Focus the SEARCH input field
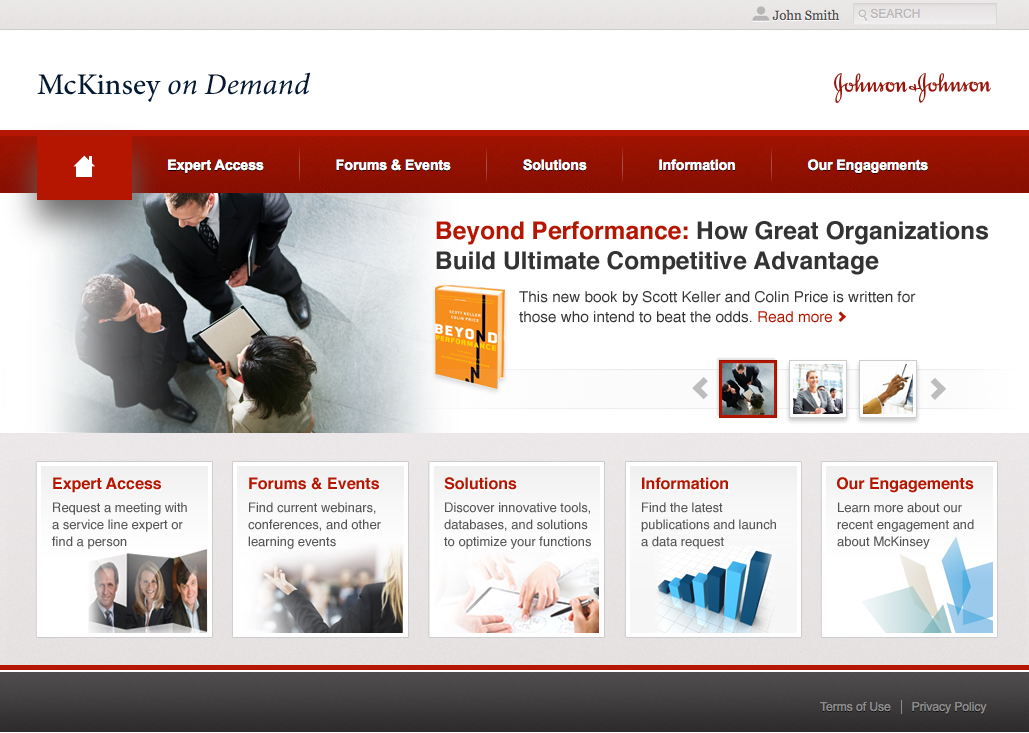Screen dimensions: 1029x733 click(x=925, y=14)
